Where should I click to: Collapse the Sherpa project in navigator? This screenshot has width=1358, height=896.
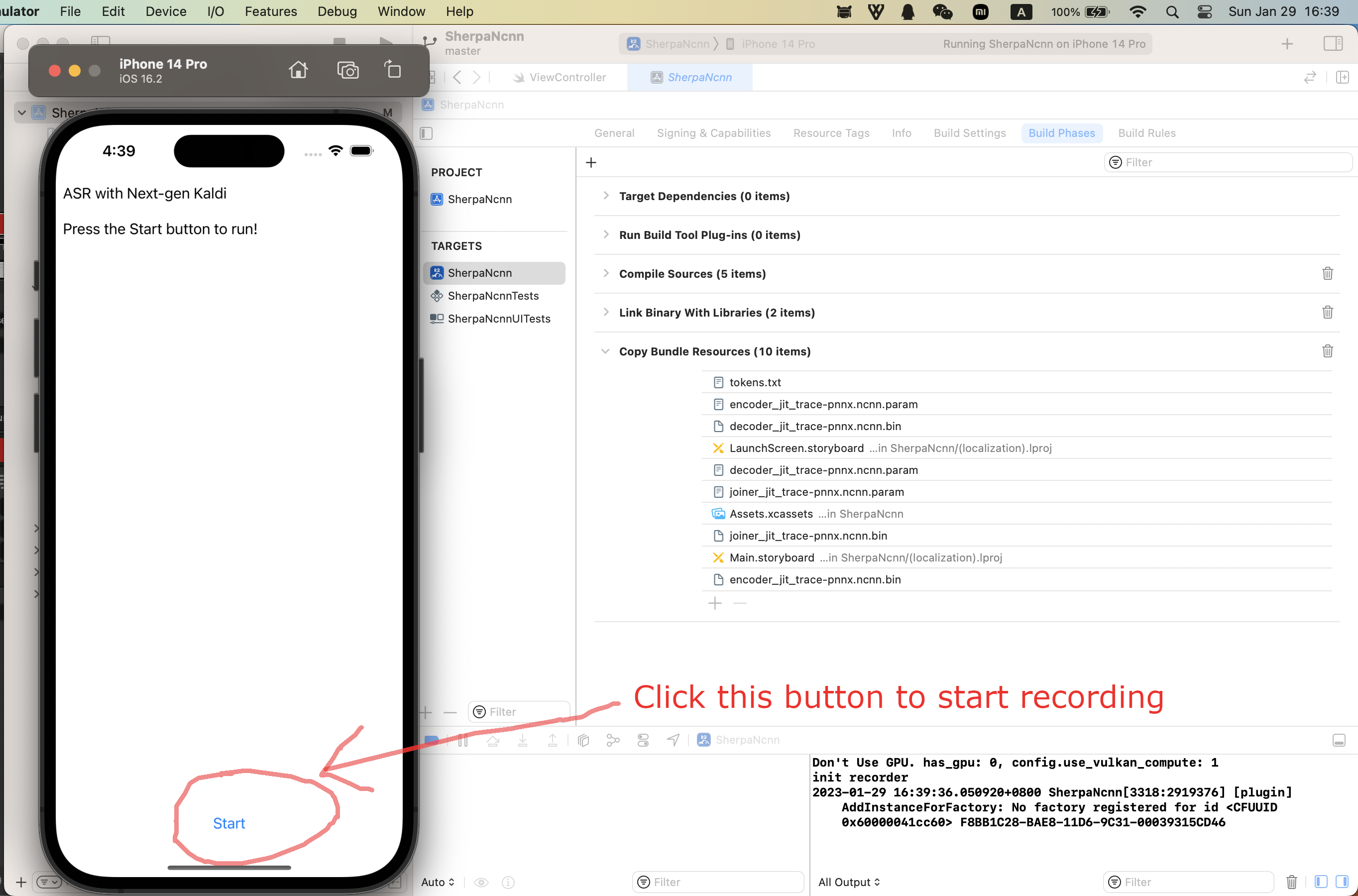(x=22, y=112)
